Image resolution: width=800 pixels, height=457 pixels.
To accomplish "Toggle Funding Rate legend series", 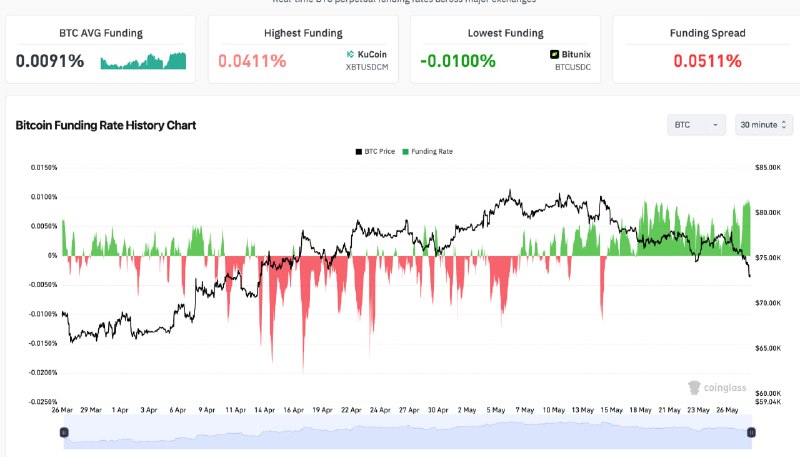I will (428, 151).
